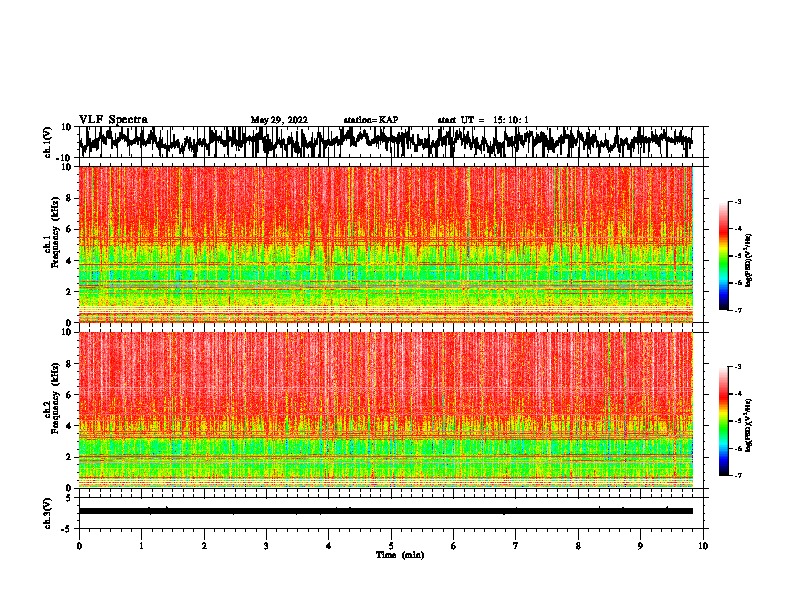Click the log(PSD) label beside ch.1 color bar
Viewport: 792px width, 612px height.
[749, 260]
